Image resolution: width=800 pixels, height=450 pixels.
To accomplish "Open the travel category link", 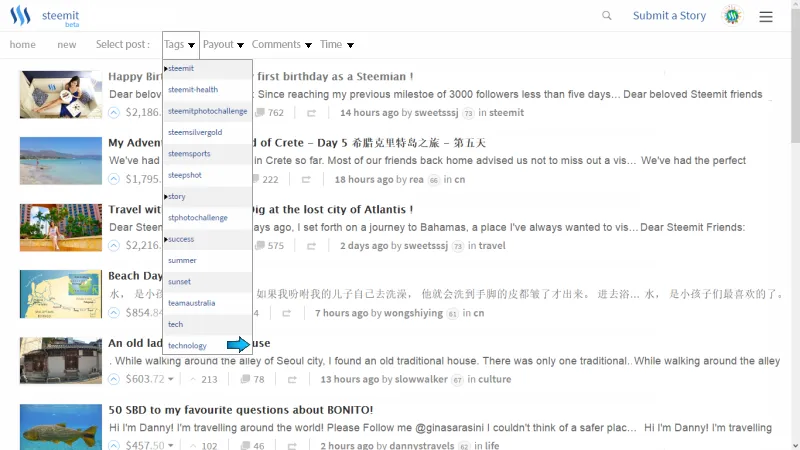I will [x=492, y=245].
